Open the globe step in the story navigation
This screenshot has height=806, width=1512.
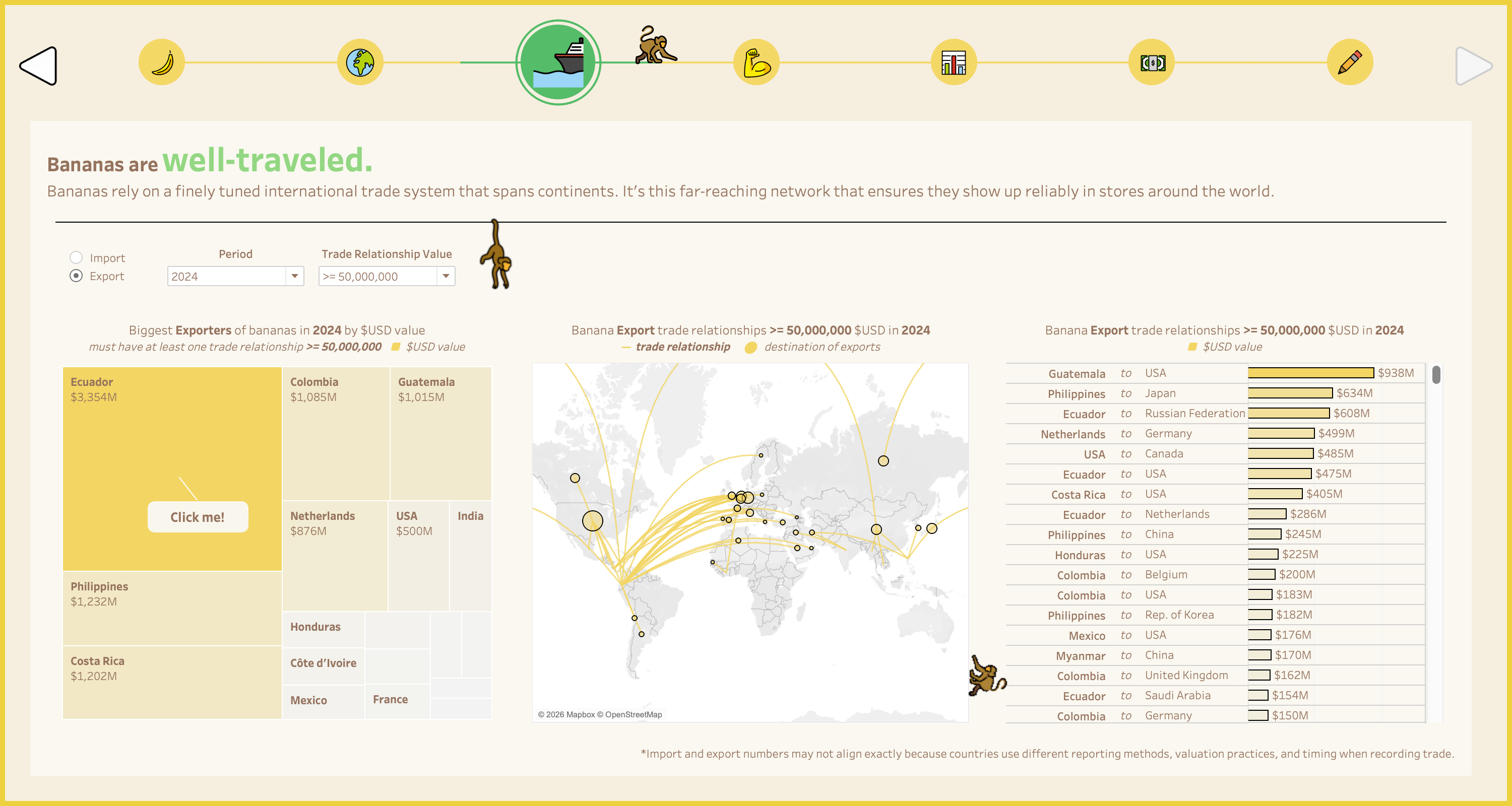click(x=360, y=63)
